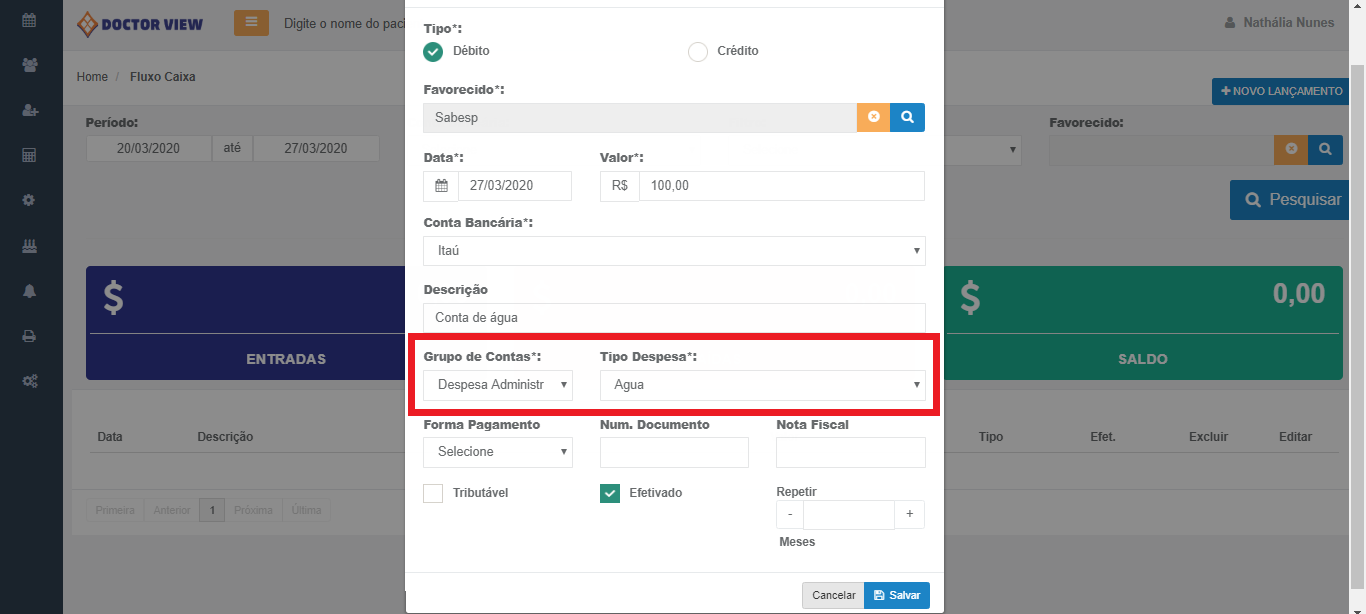Click the calendar icon in left sidebar
Viewport: 1366px width, 614px height.
click(29, 19)
